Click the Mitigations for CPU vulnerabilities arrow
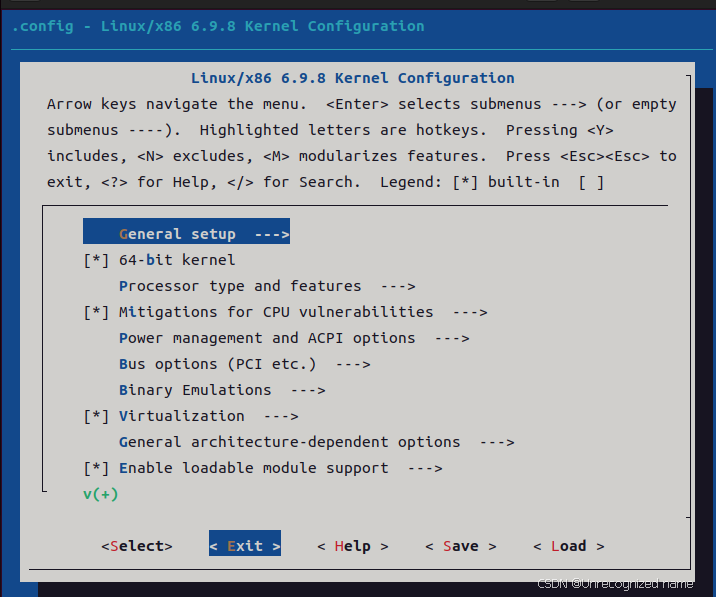Screen dimensions: 716x597 470,313
